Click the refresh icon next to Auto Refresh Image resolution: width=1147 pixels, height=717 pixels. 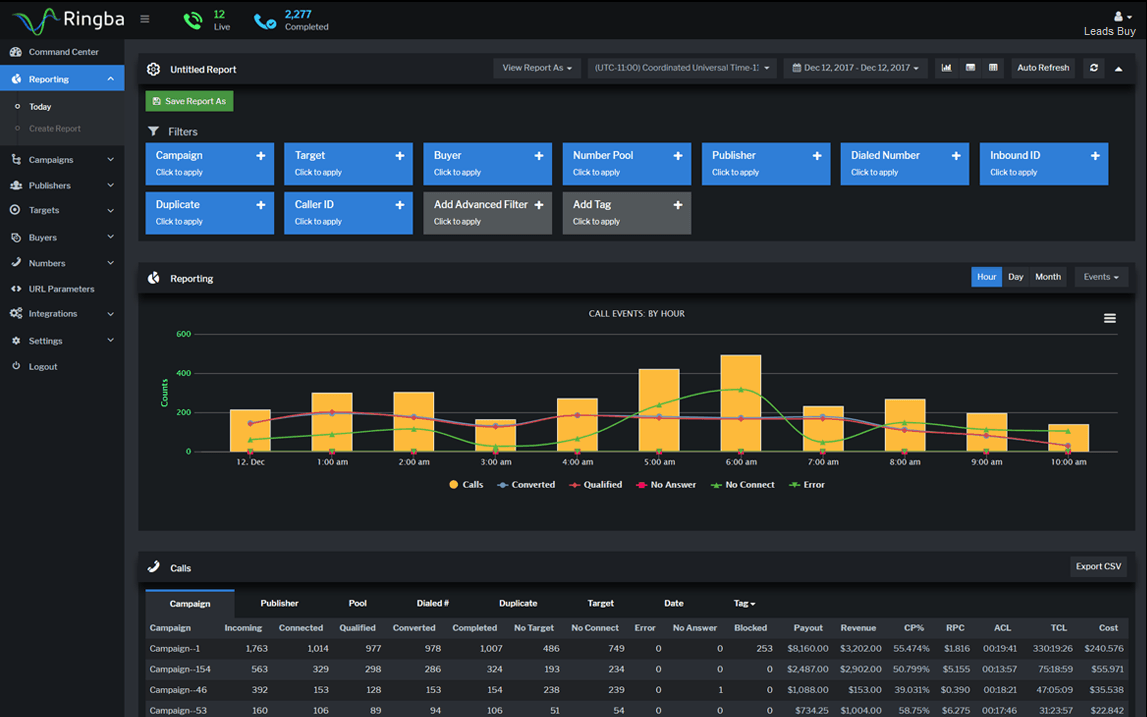pyautogui.click(x=1094, y=68)
